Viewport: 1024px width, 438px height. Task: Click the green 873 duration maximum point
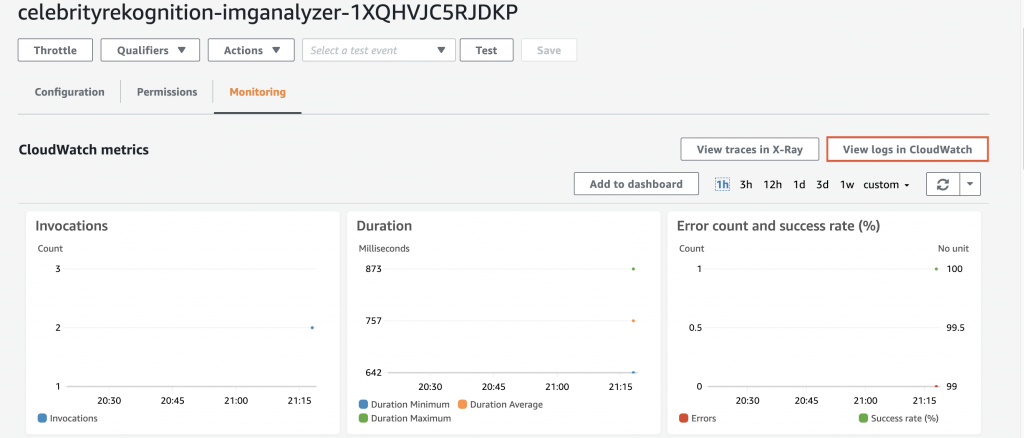coord(633,269)
